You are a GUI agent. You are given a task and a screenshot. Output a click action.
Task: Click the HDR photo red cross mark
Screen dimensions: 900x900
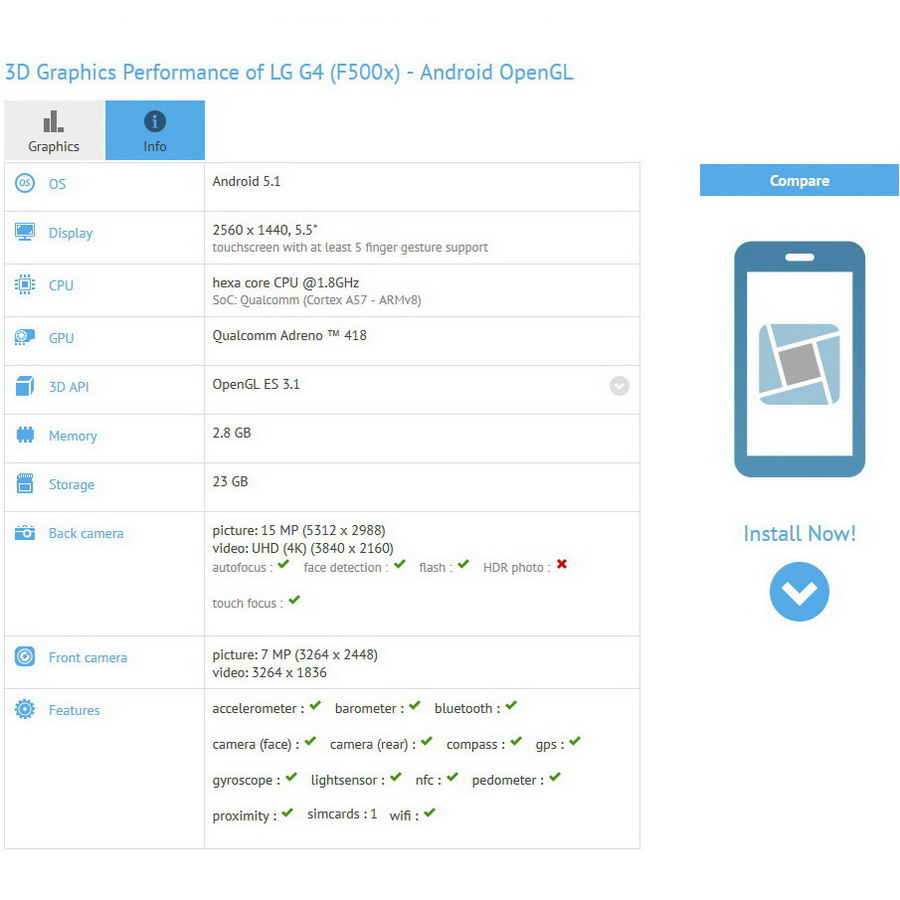562,564
